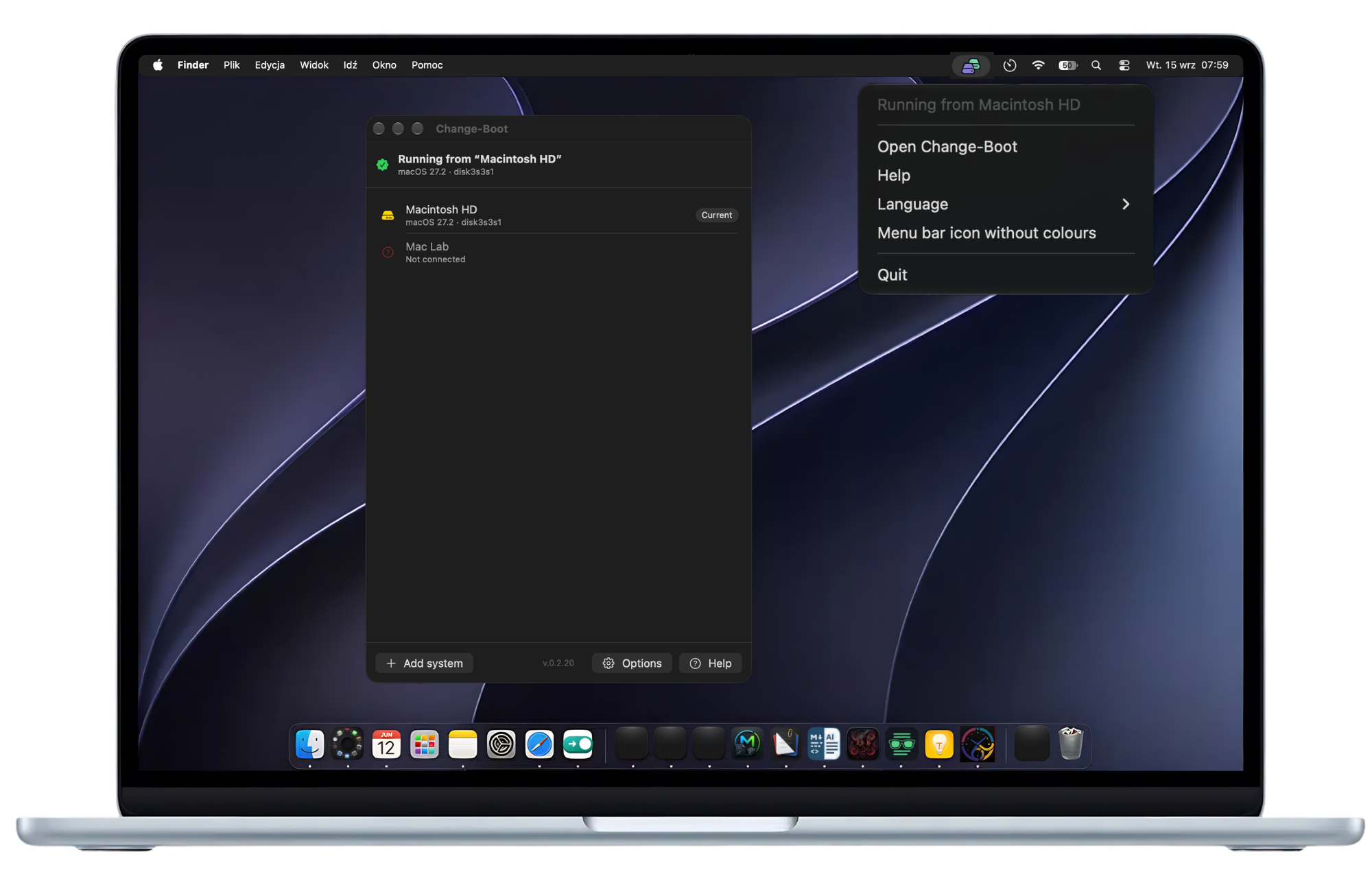The height and width of the screenshot is (892, 1372).
Task: Open the green glasses app in Dock
Action: (901, 744)
